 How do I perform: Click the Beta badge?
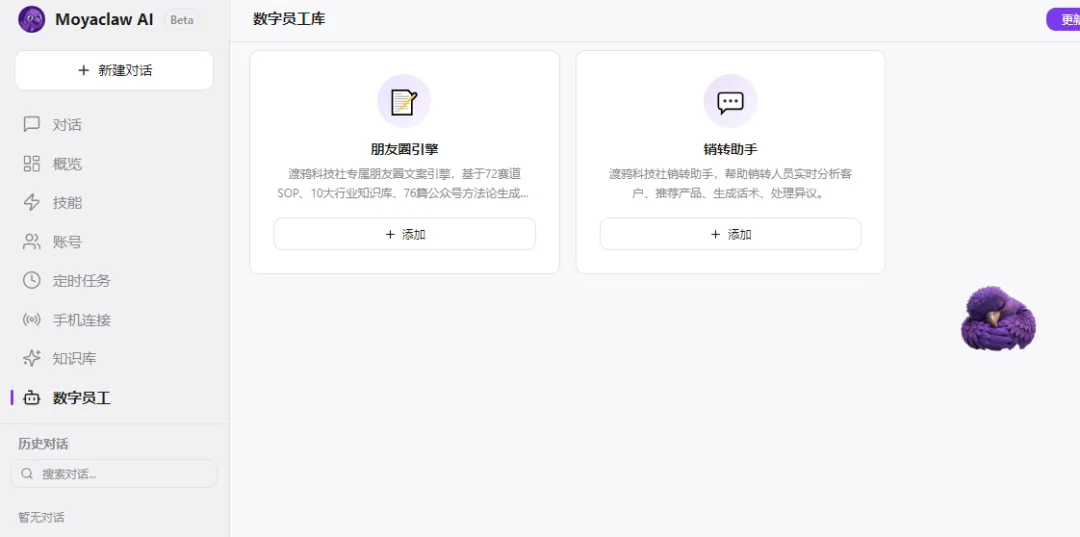pyautogui.click(x=182, y=20)
